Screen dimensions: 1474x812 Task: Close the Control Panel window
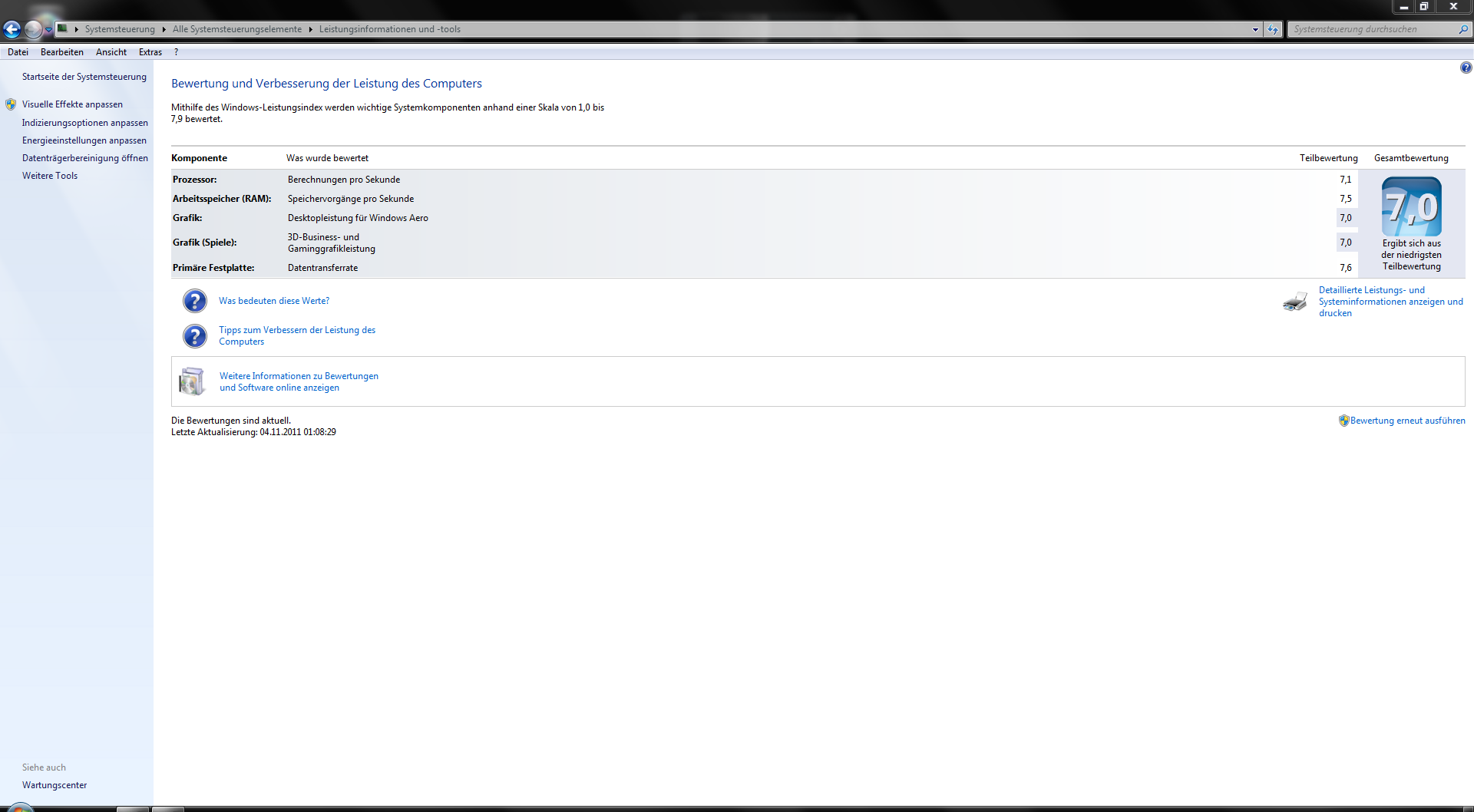[1453, 7]
